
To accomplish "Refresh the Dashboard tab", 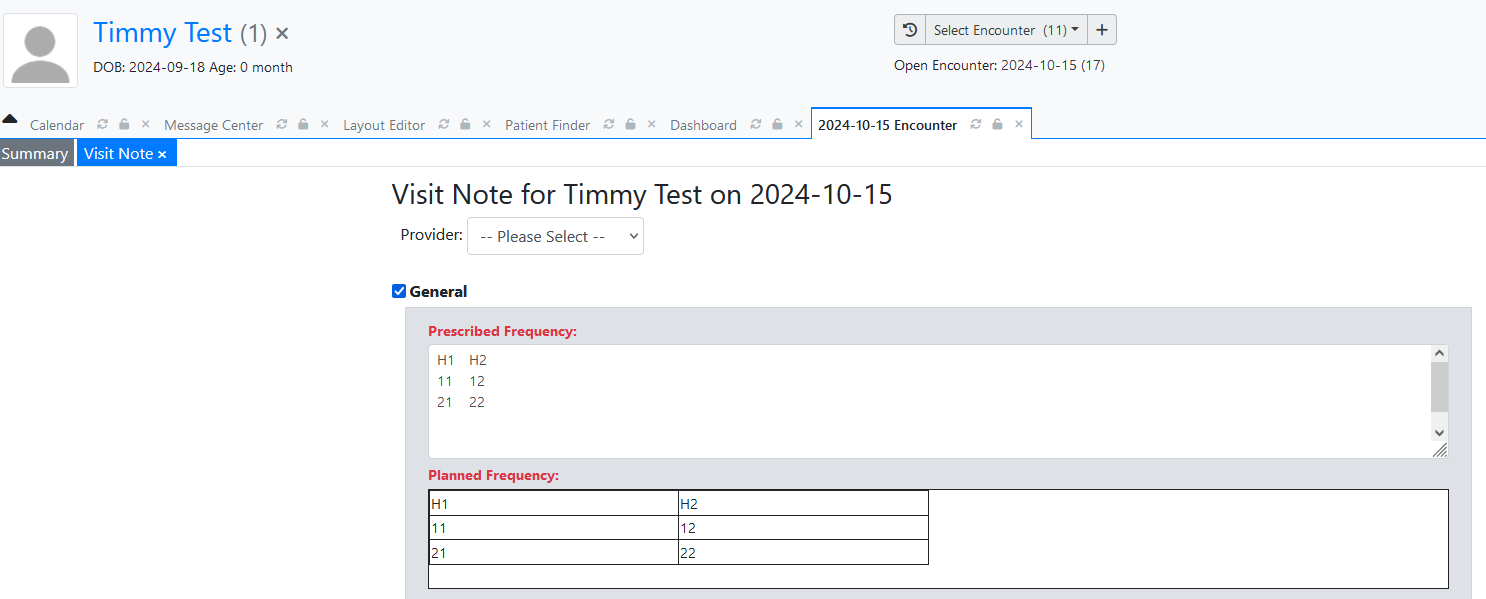I will click(756, 124).
